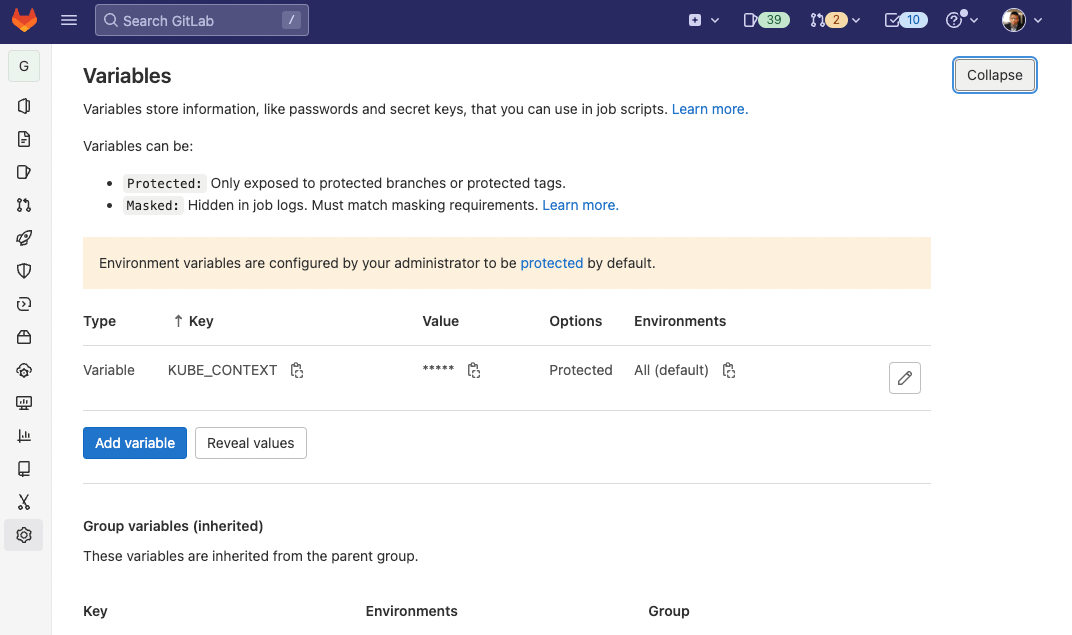Copy the All (default) environment value
Screen dimensions: 1072x635
click(x=729, y=371)
